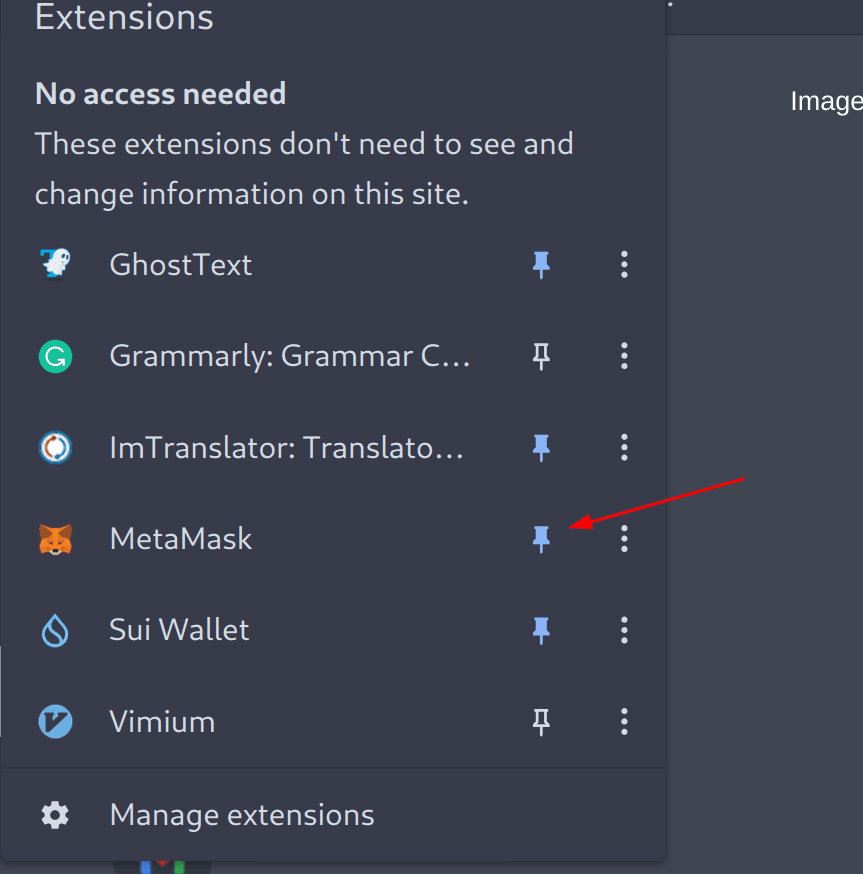Click the Grammarly extension icon

pos(55,356)
